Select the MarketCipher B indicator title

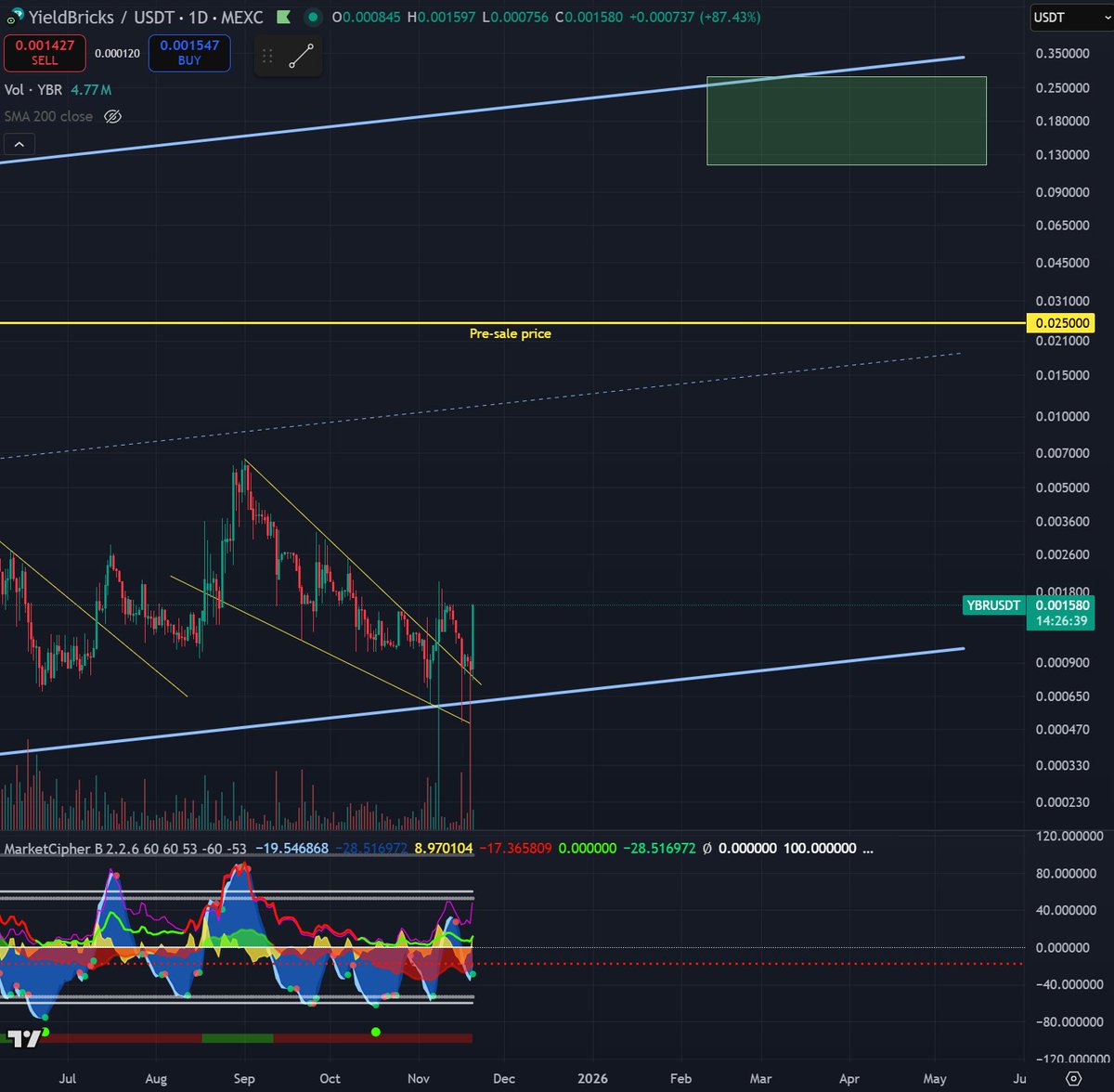[52, 849]
